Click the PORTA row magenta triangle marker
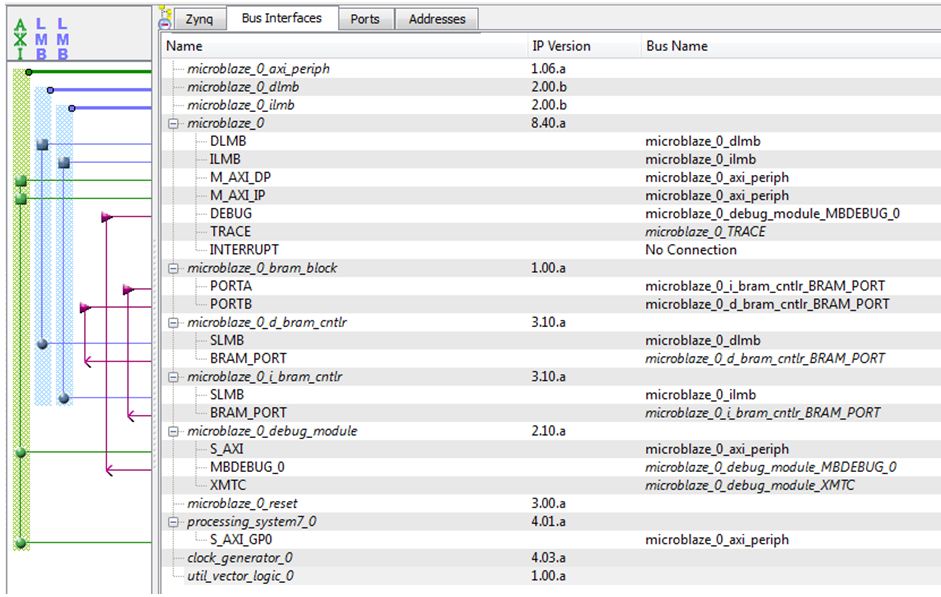The height and width of the screenshot is (597, 941). [128, 289]
